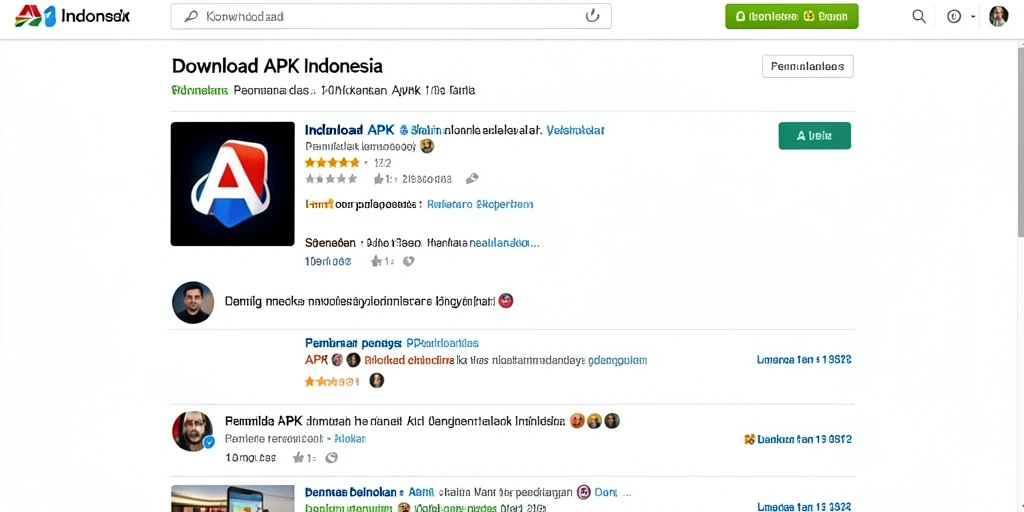
Task: Click the blue link under Bemmida APK title
Action: click(351, 439)
